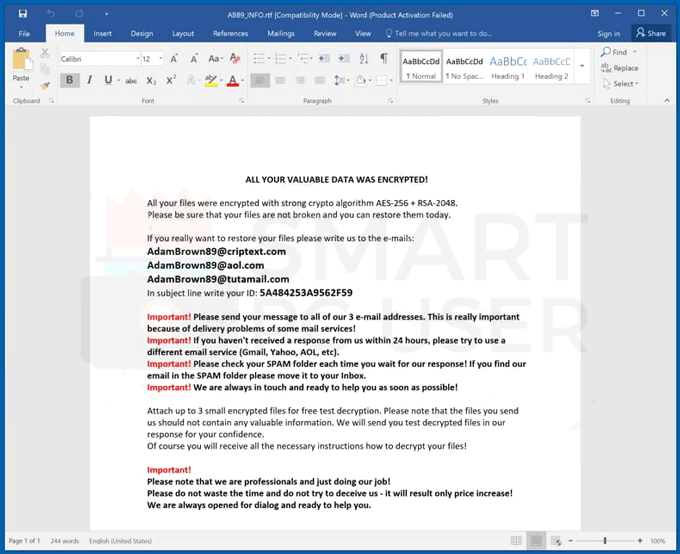The width and height of the screenshot is (680, 554).
Task: Open Ribbon Display Options icon
Action: (595, 14)
